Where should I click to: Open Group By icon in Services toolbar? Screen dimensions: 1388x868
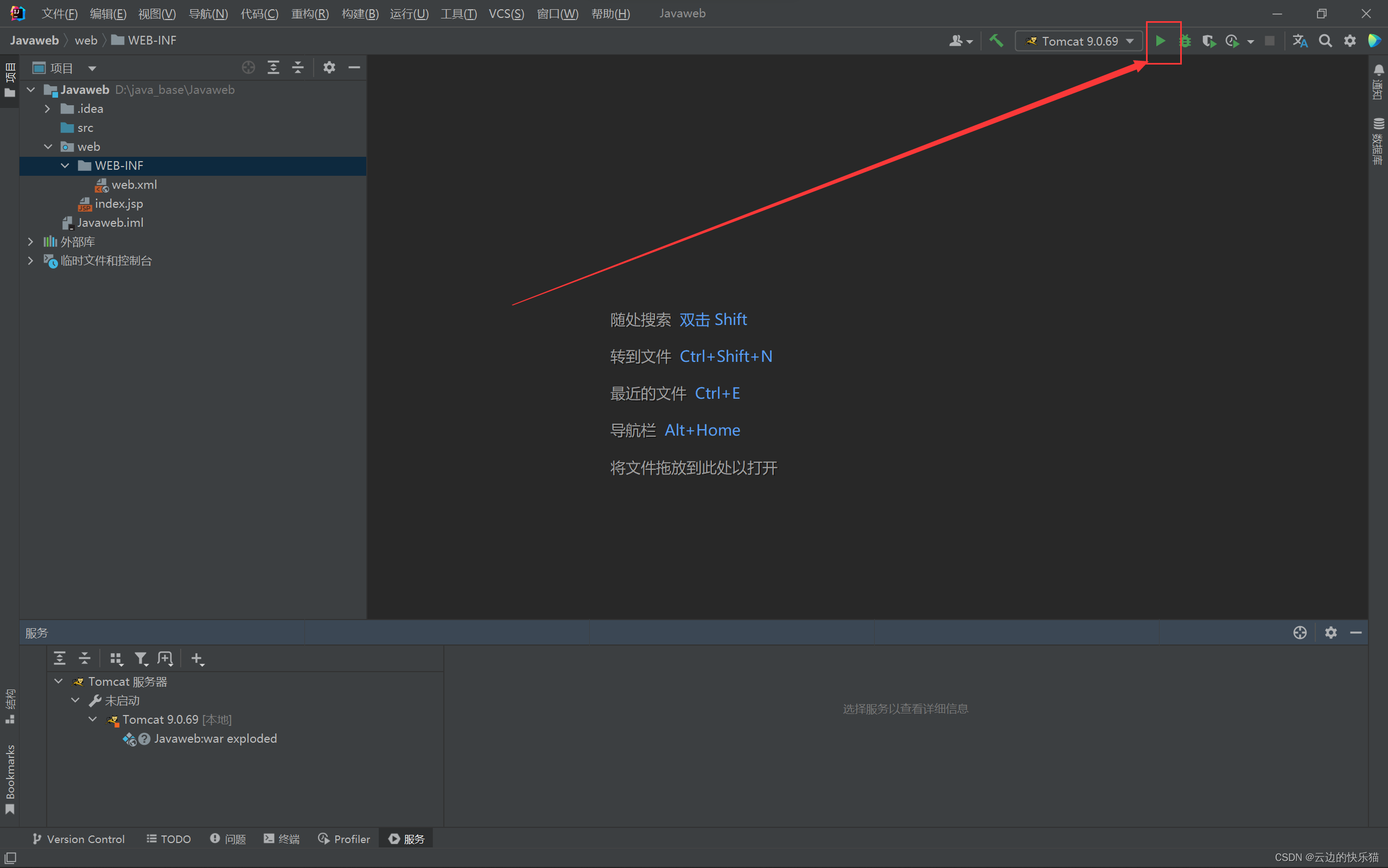point(117,659)
